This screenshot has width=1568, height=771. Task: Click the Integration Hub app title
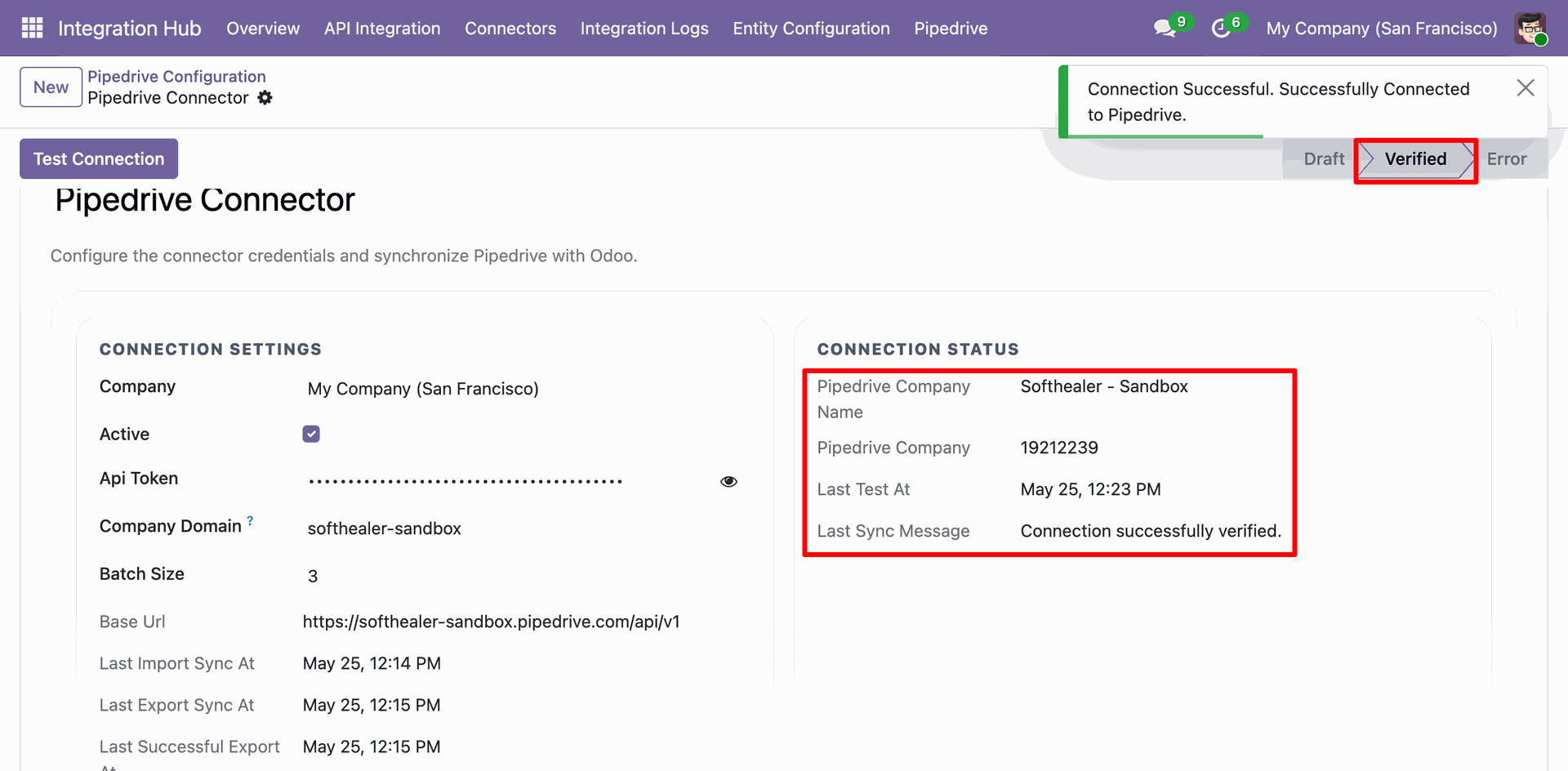tap(129, 28)
